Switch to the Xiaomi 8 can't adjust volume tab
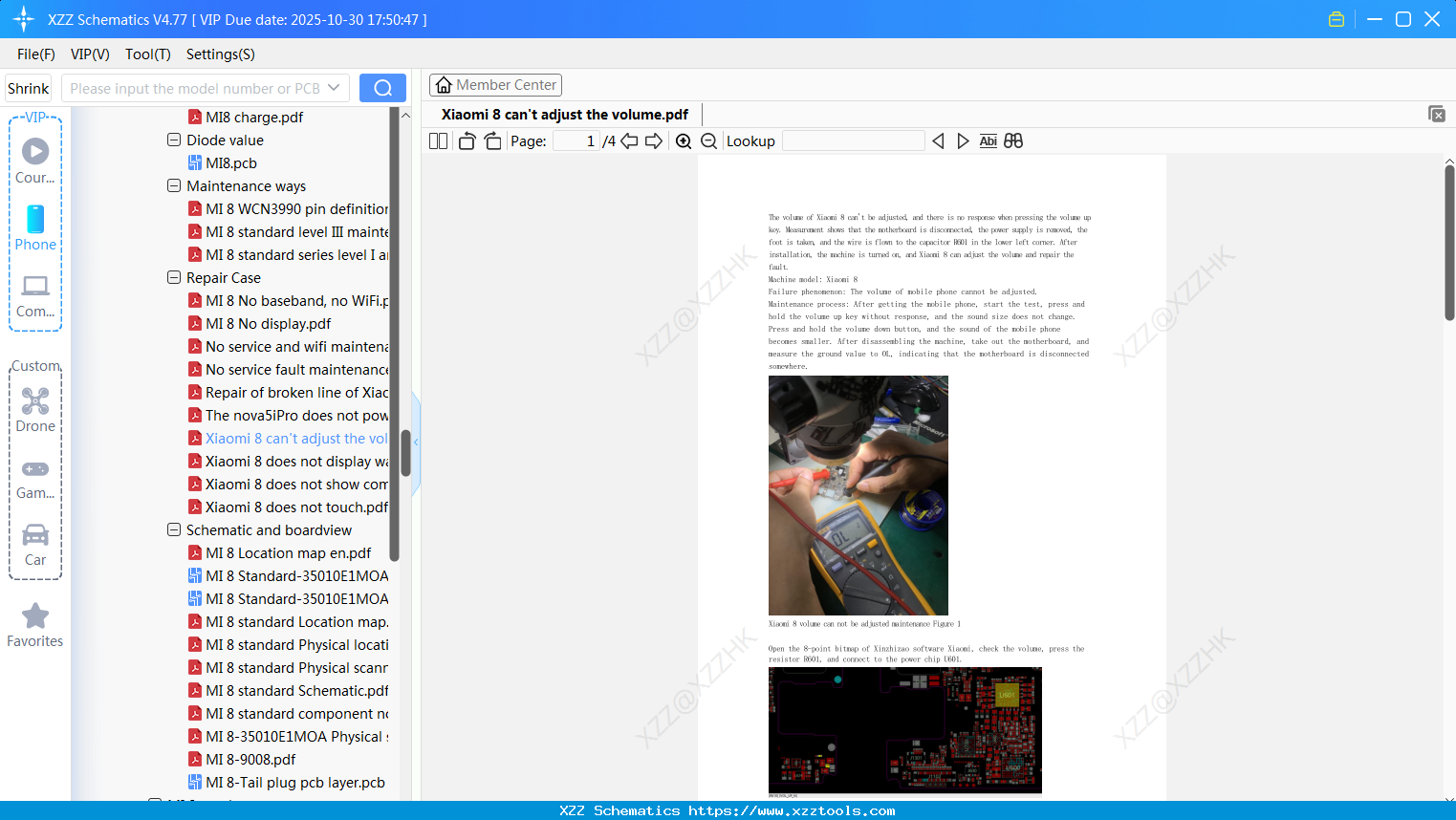Screen dimensions: 1456x820 pos(565,115)
